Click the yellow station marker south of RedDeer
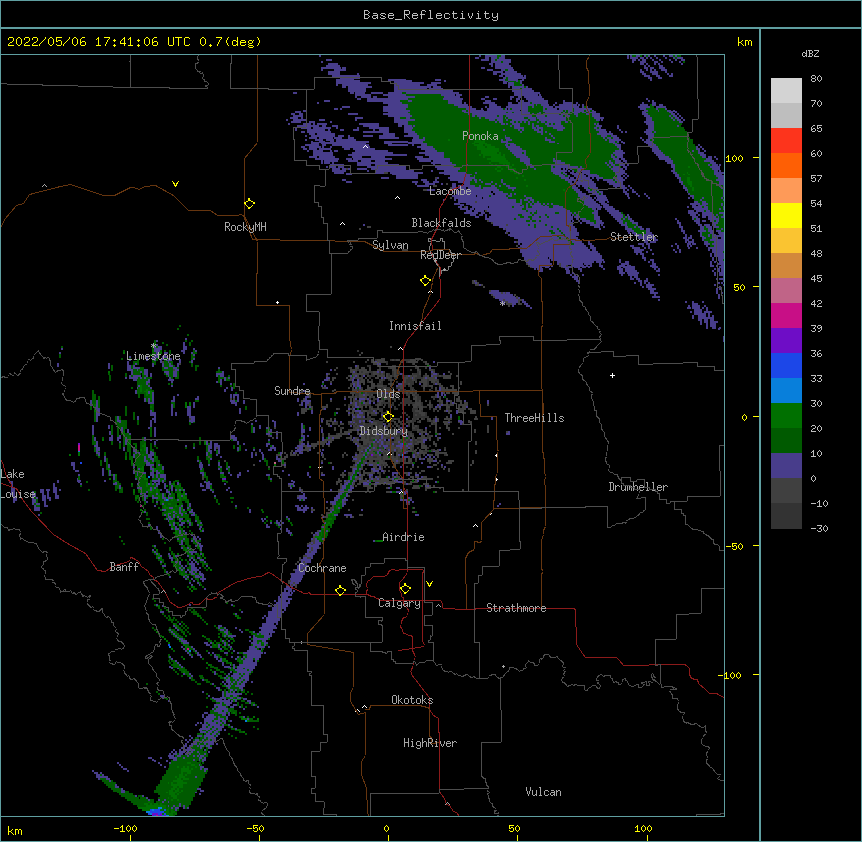 point(426,281)
